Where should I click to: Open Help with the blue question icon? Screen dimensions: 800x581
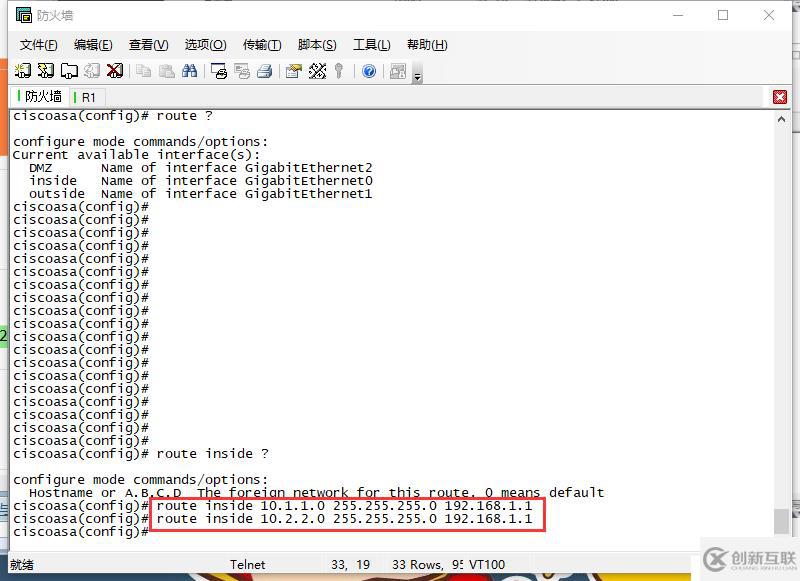(369, 71)
